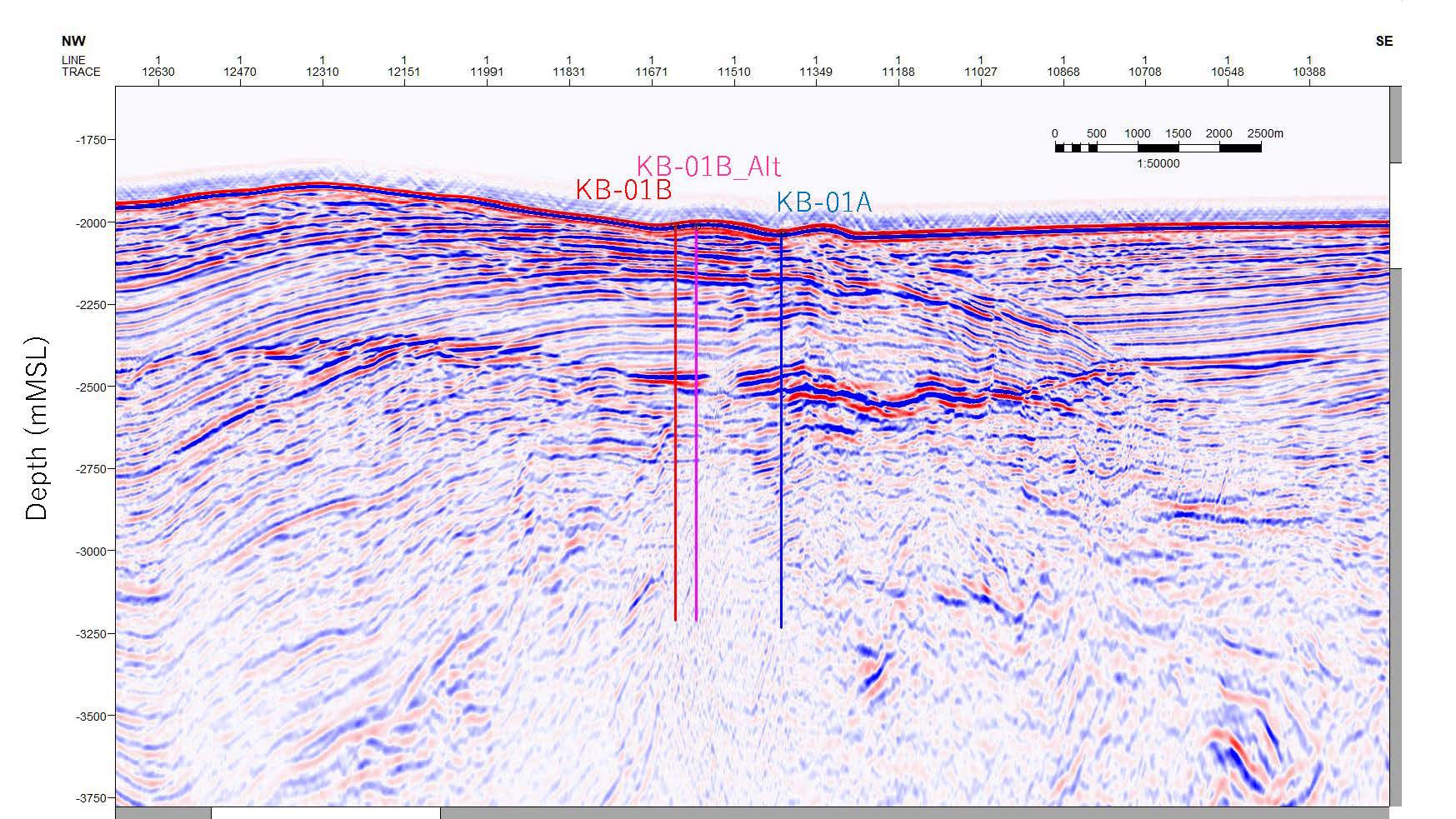Click trace number 12470
This screenshot has width=1456, height=819.
(240, 72)
